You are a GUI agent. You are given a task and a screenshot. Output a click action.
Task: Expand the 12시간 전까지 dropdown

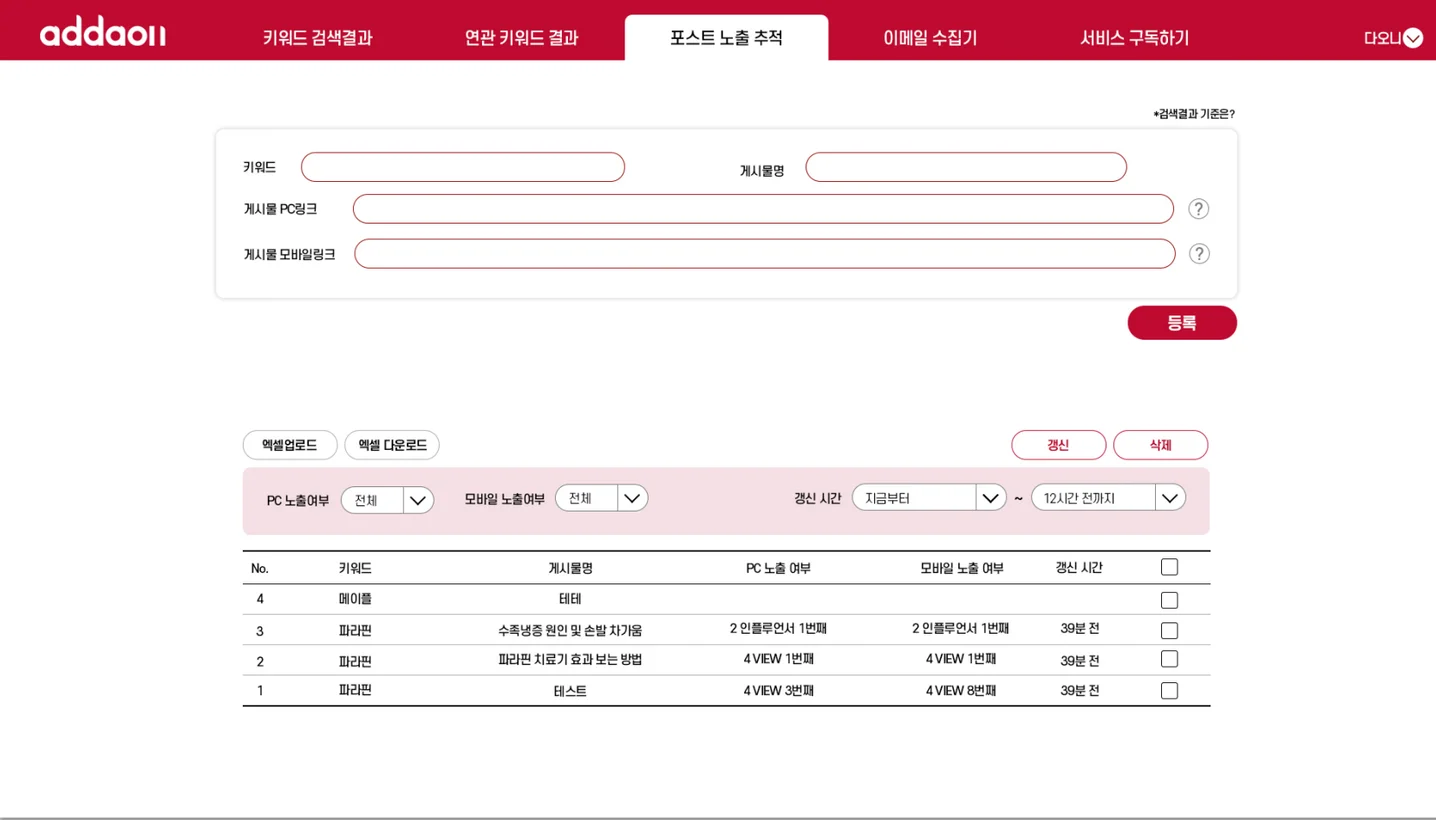click(1108, 497)
